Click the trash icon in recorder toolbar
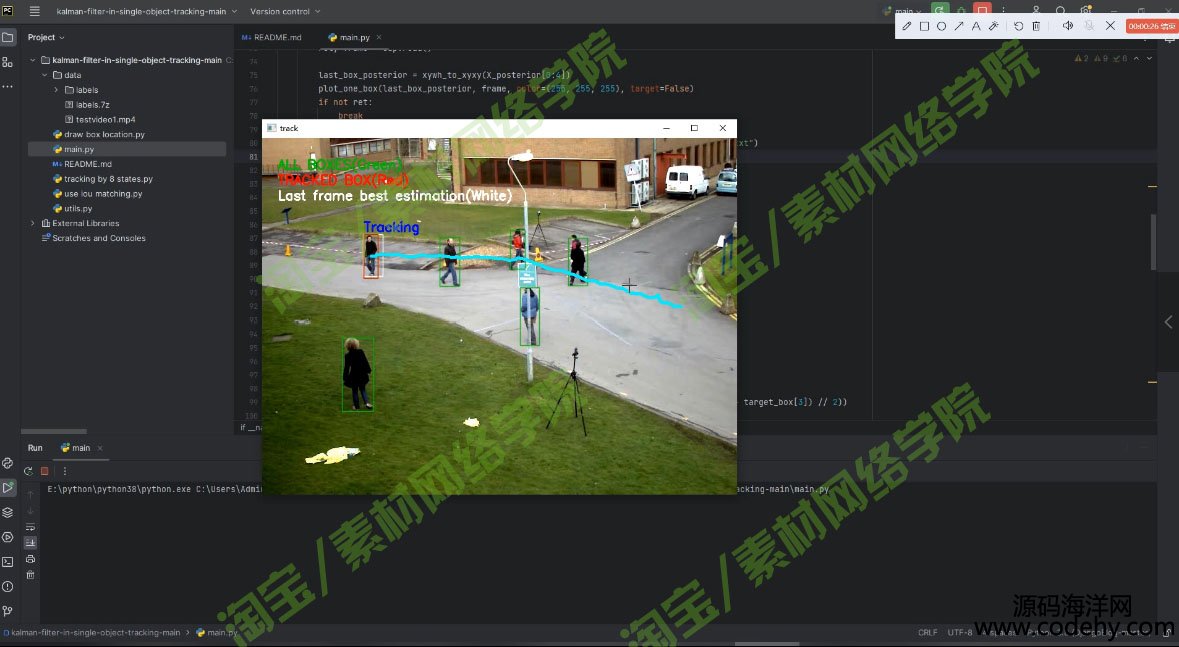Viewport: 1179px width, 647px height. click(x=1036, y=26)
